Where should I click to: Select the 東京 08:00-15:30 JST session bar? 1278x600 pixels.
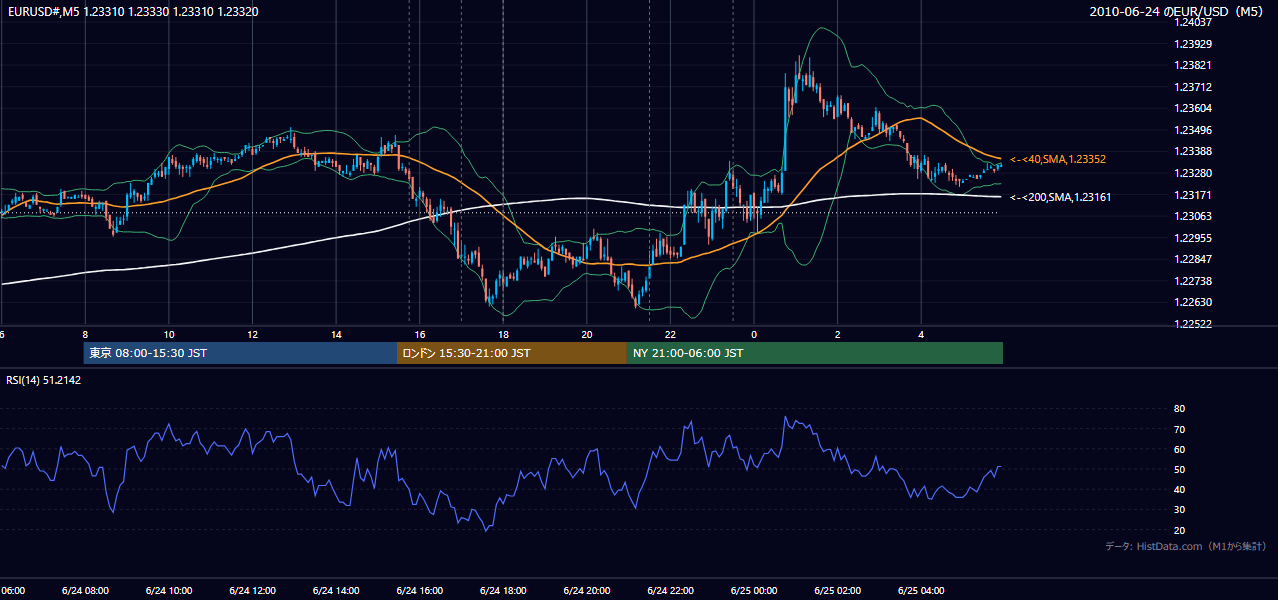[x=240, y=353]
